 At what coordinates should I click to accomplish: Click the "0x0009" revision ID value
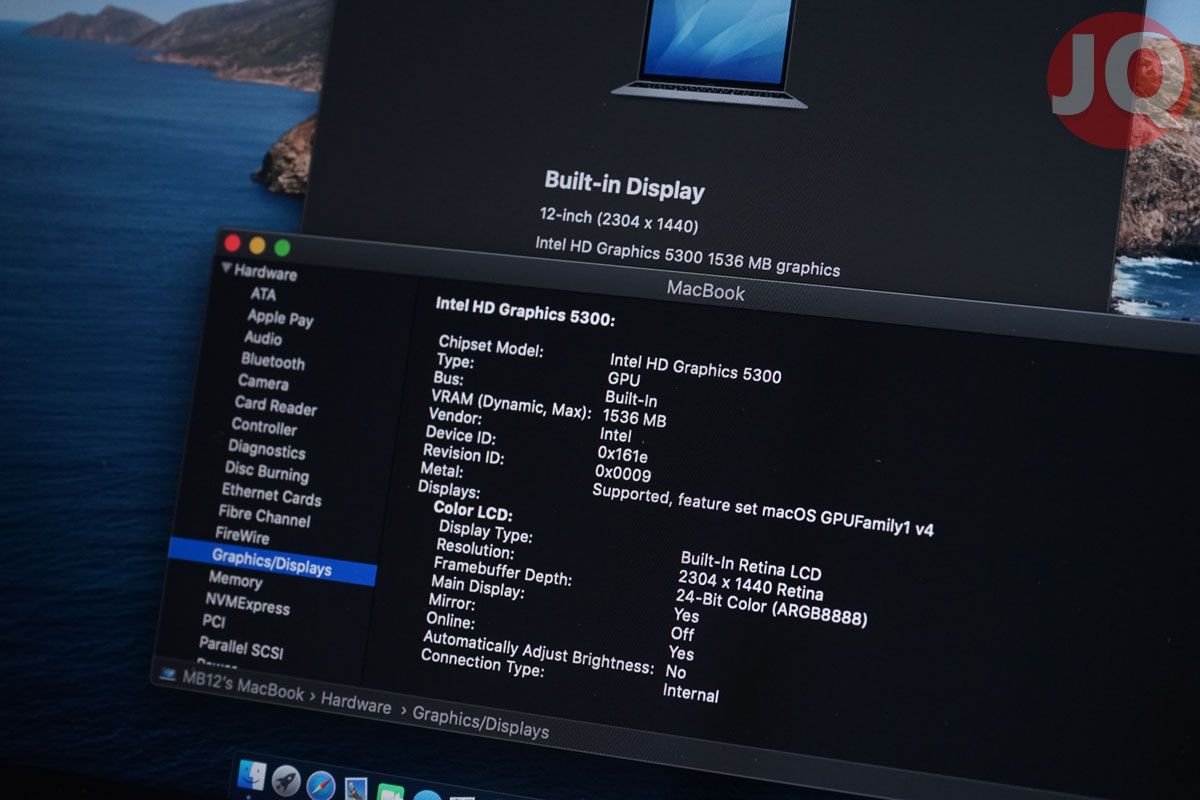tap(622, 474)
